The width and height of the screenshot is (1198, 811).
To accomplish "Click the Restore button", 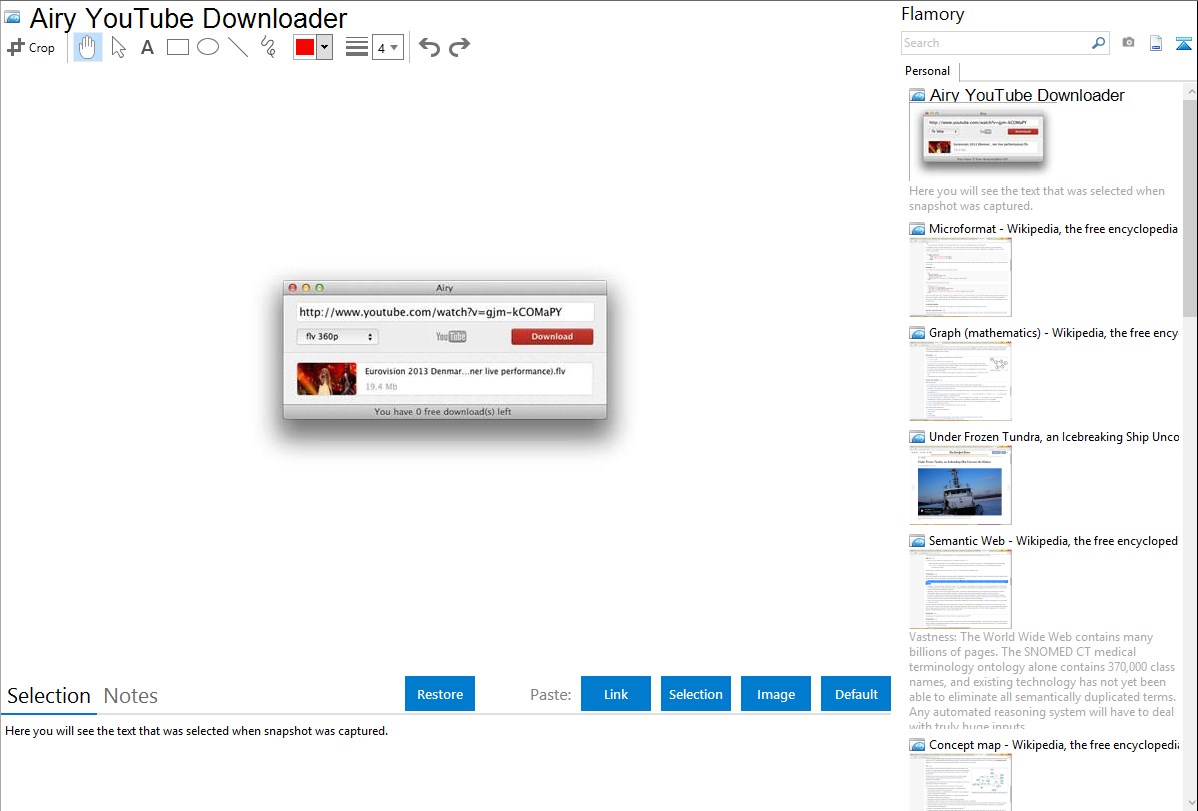I will point(440,694).
